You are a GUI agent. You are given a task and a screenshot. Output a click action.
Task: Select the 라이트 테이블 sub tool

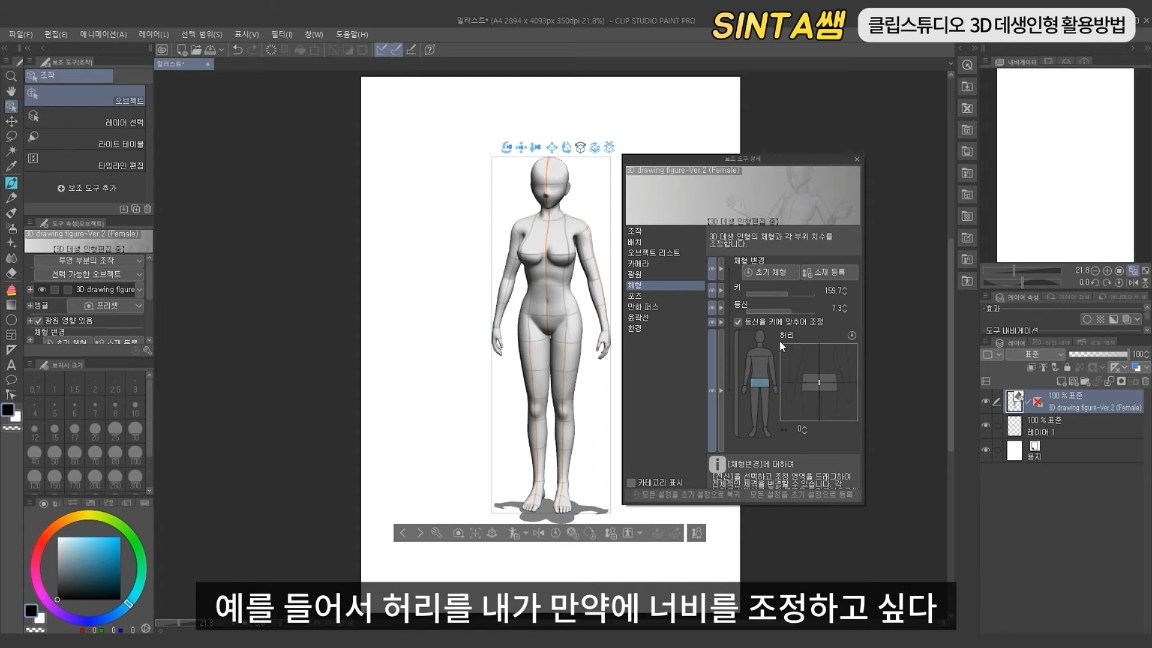(x=85, y=140)
